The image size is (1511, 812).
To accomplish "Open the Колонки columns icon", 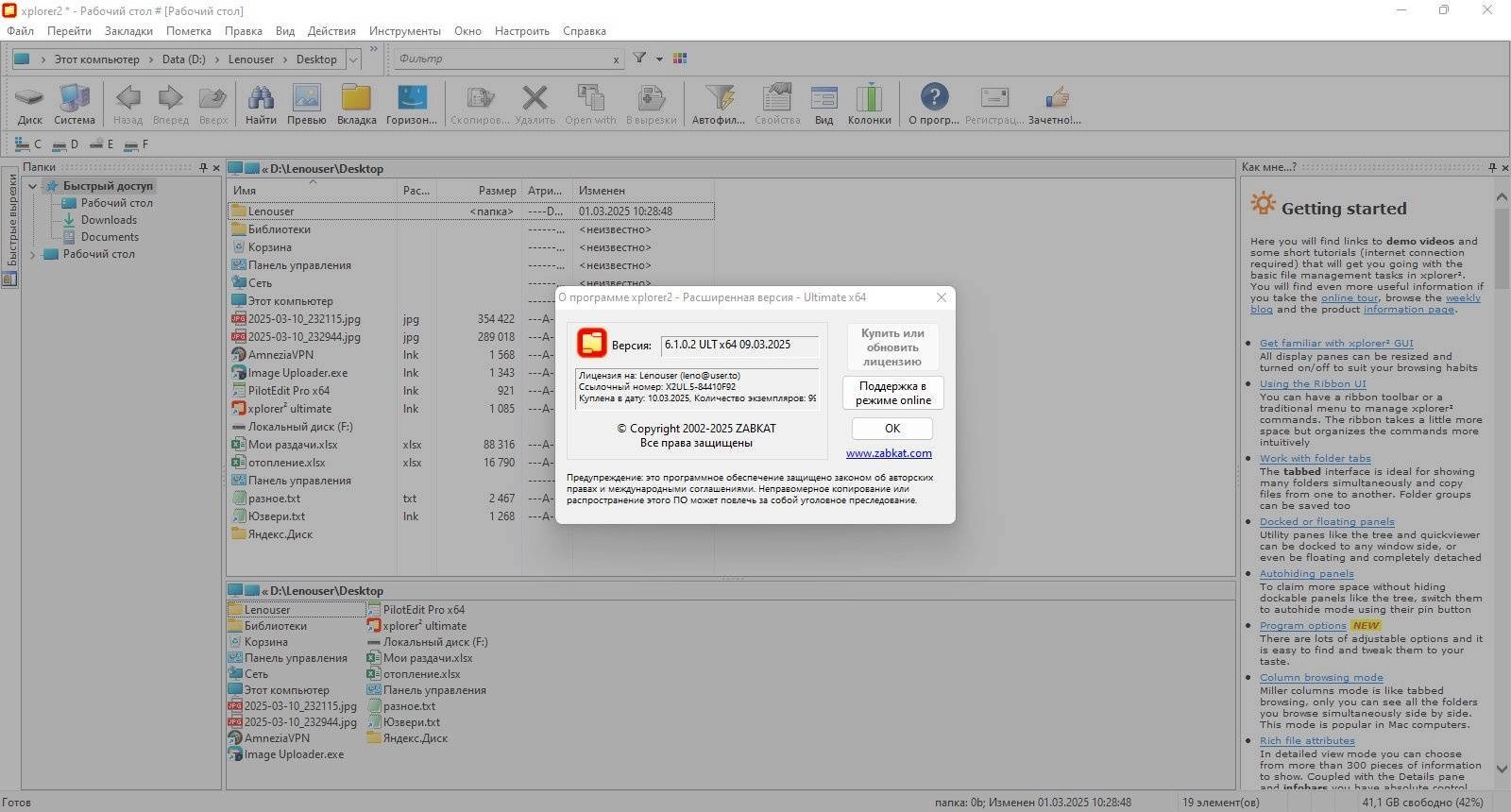I will [869, 104].
